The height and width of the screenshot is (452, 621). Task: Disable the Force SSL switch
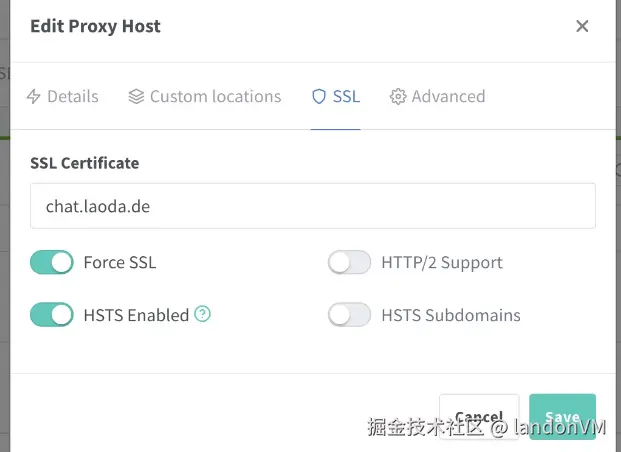(52, 263)
